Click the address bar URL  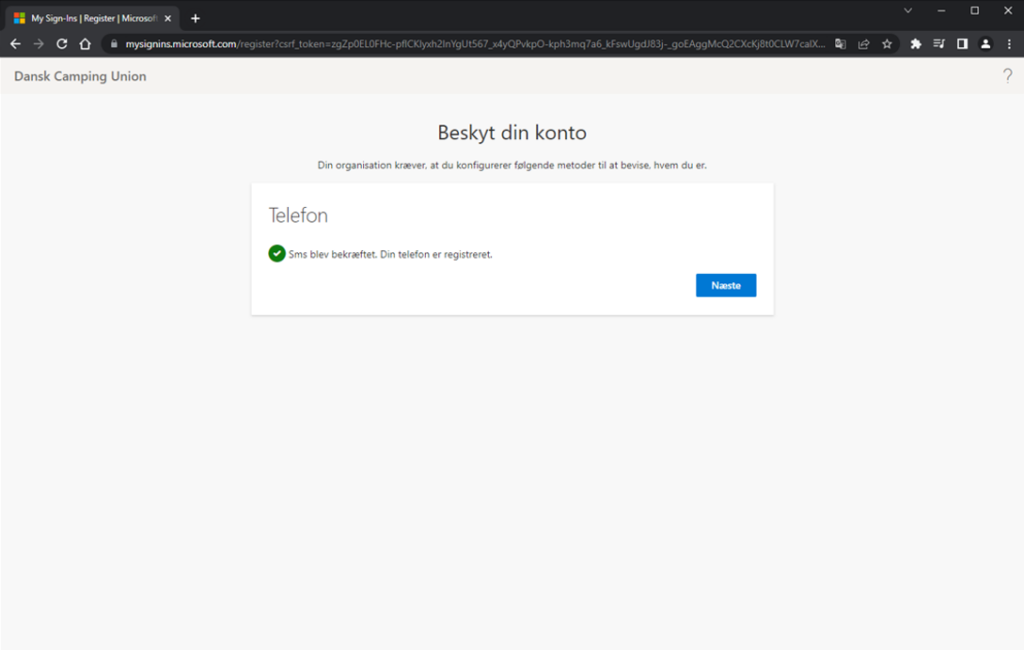(x=470, y=44)
